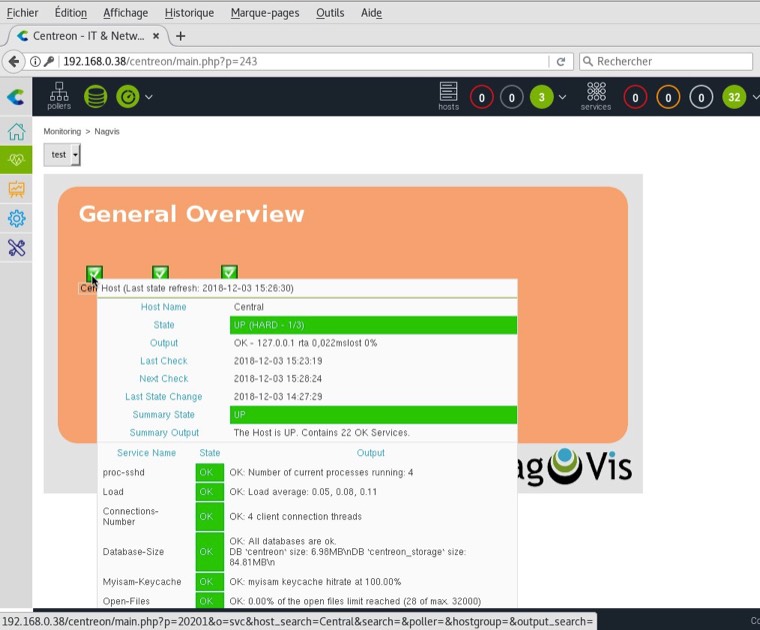
Task: Click the second green host status checkmark
Action: [160, 273]
